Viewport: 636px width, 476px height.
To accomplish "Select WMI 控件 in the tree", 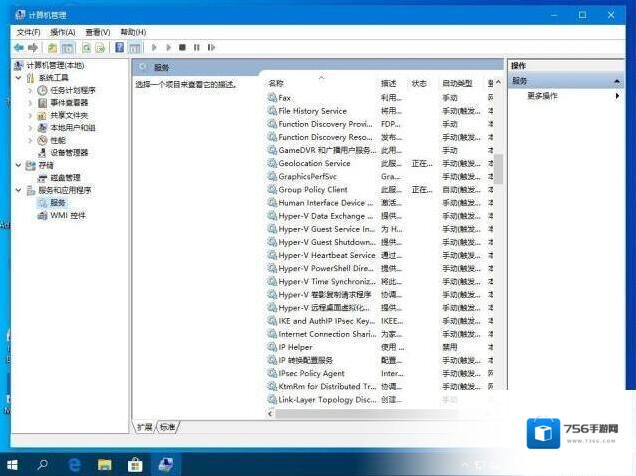I will pyautogui.click(x=67, y=215).
